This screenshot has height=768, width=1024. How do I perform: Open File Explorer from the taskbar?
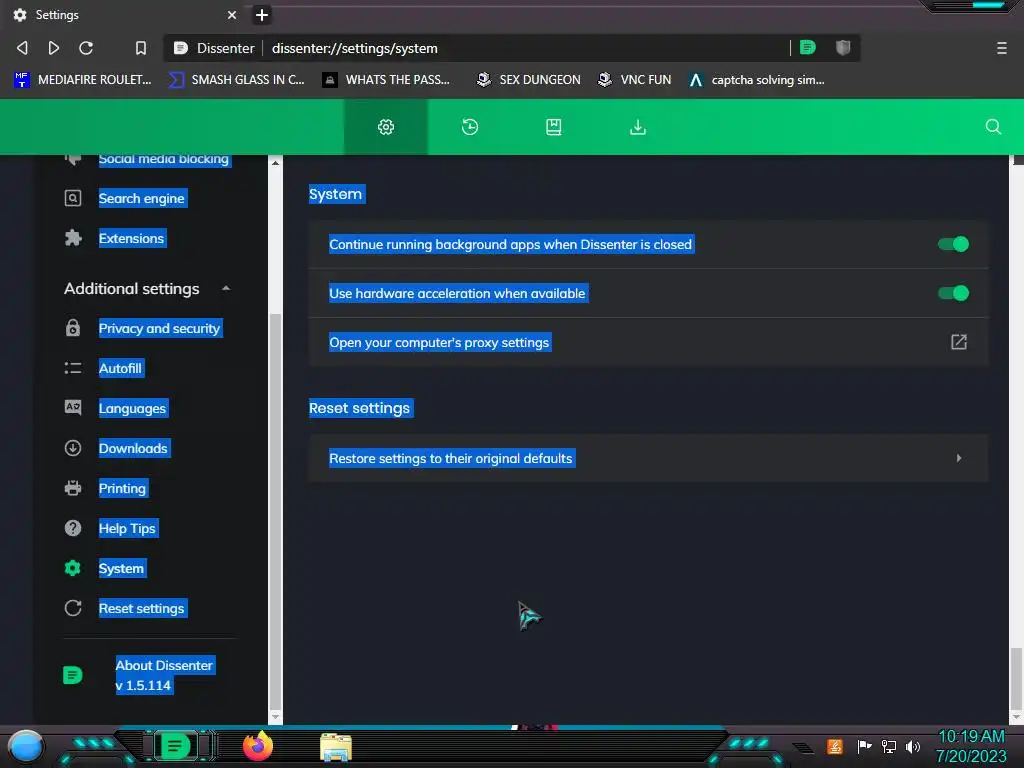coord(336,747)
